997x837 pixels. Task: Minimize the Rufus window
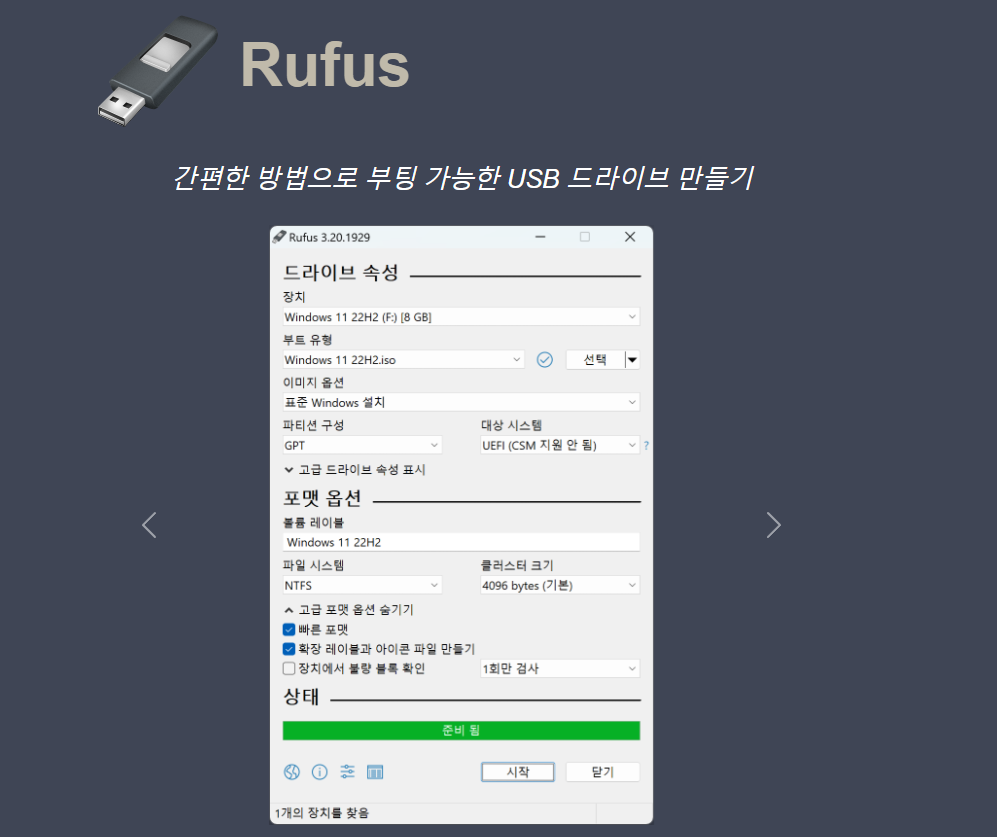540,237
